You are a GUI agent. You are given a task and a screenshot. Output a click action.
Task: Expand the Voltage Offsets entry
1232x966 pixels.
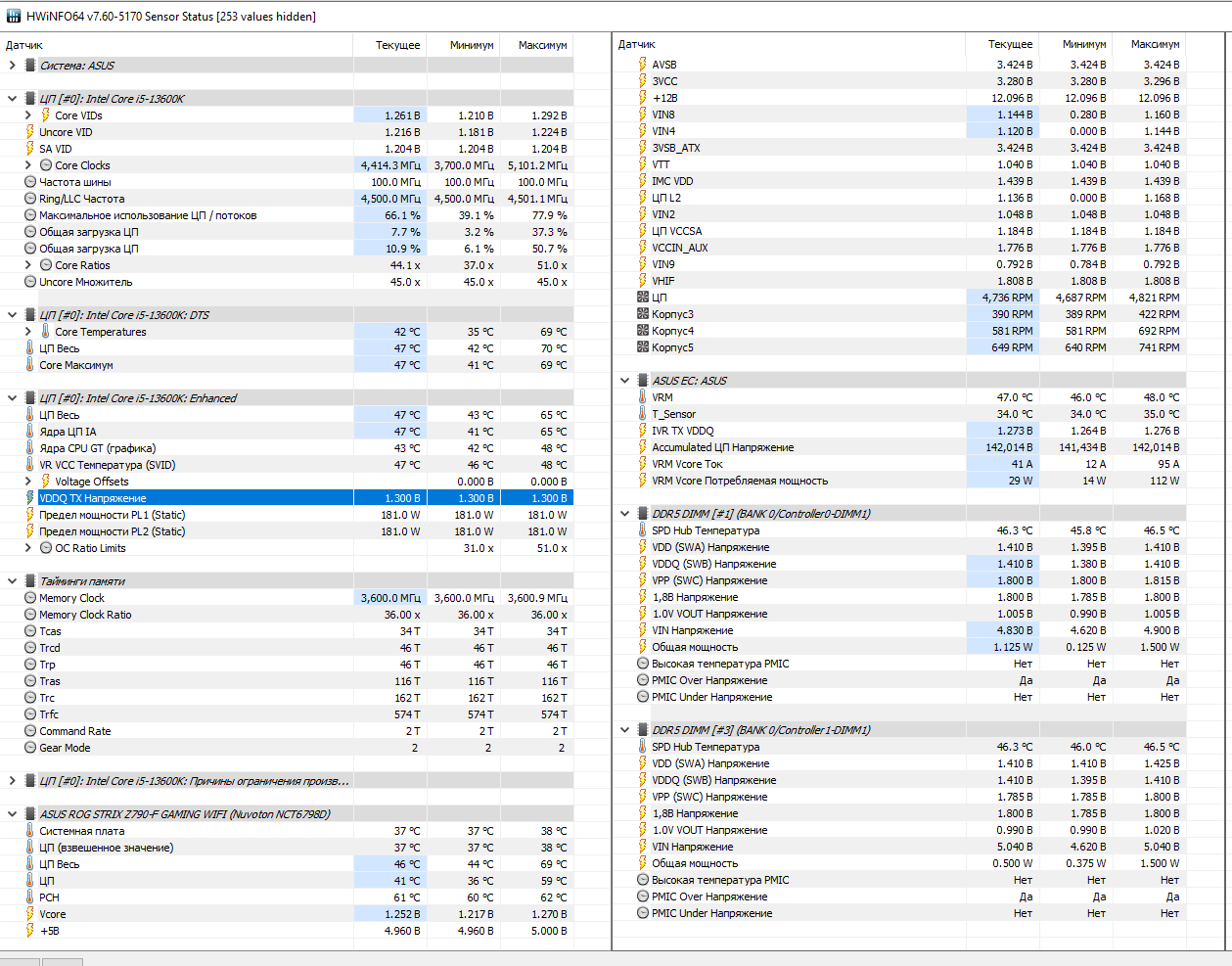click(x=27, y=482)
